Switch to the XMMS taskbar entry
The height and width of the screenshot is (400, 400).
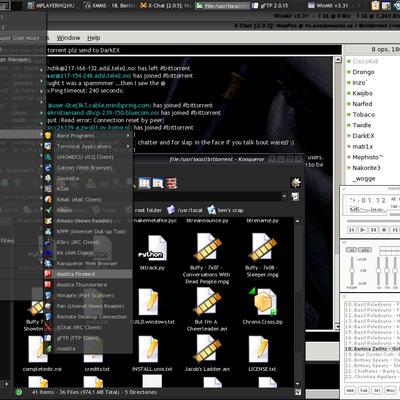[110, 6]
